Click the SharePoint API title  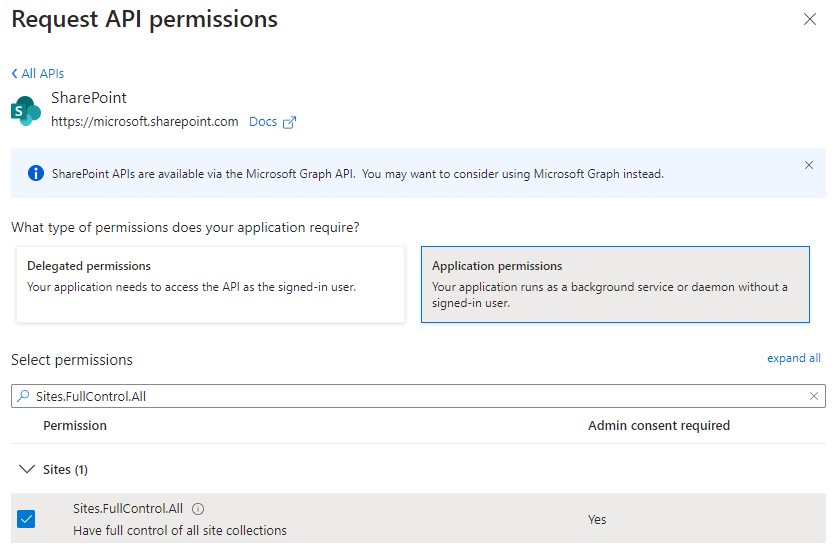pos(89,98)
